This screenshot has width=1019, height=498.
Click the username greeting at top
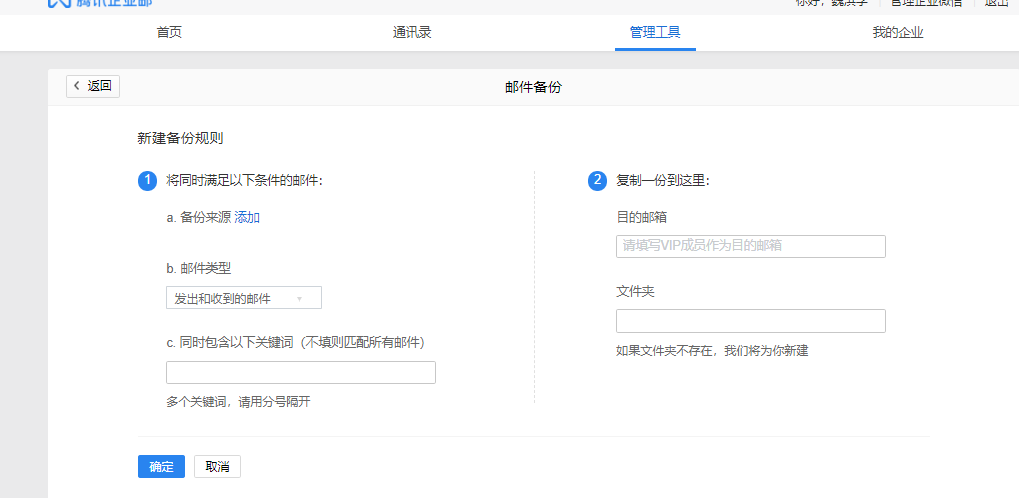click(830, 3)
